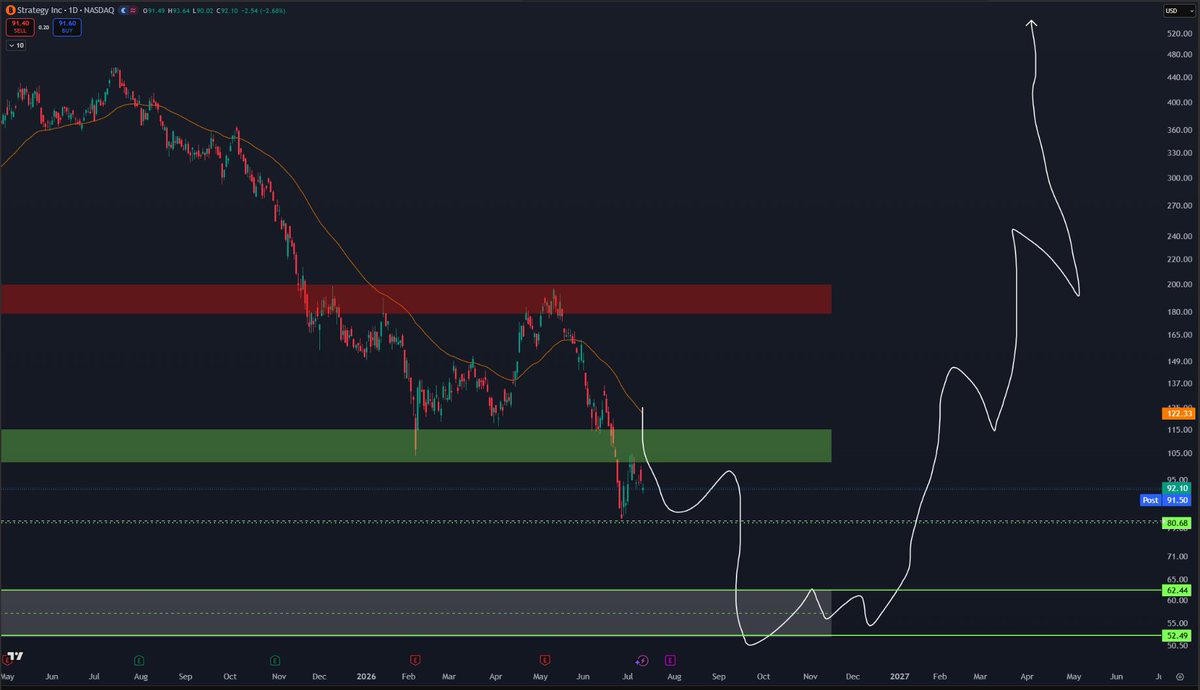Open the August green earnings E marker
This screenshot has width=1200, height=690.
click(138, 660)
